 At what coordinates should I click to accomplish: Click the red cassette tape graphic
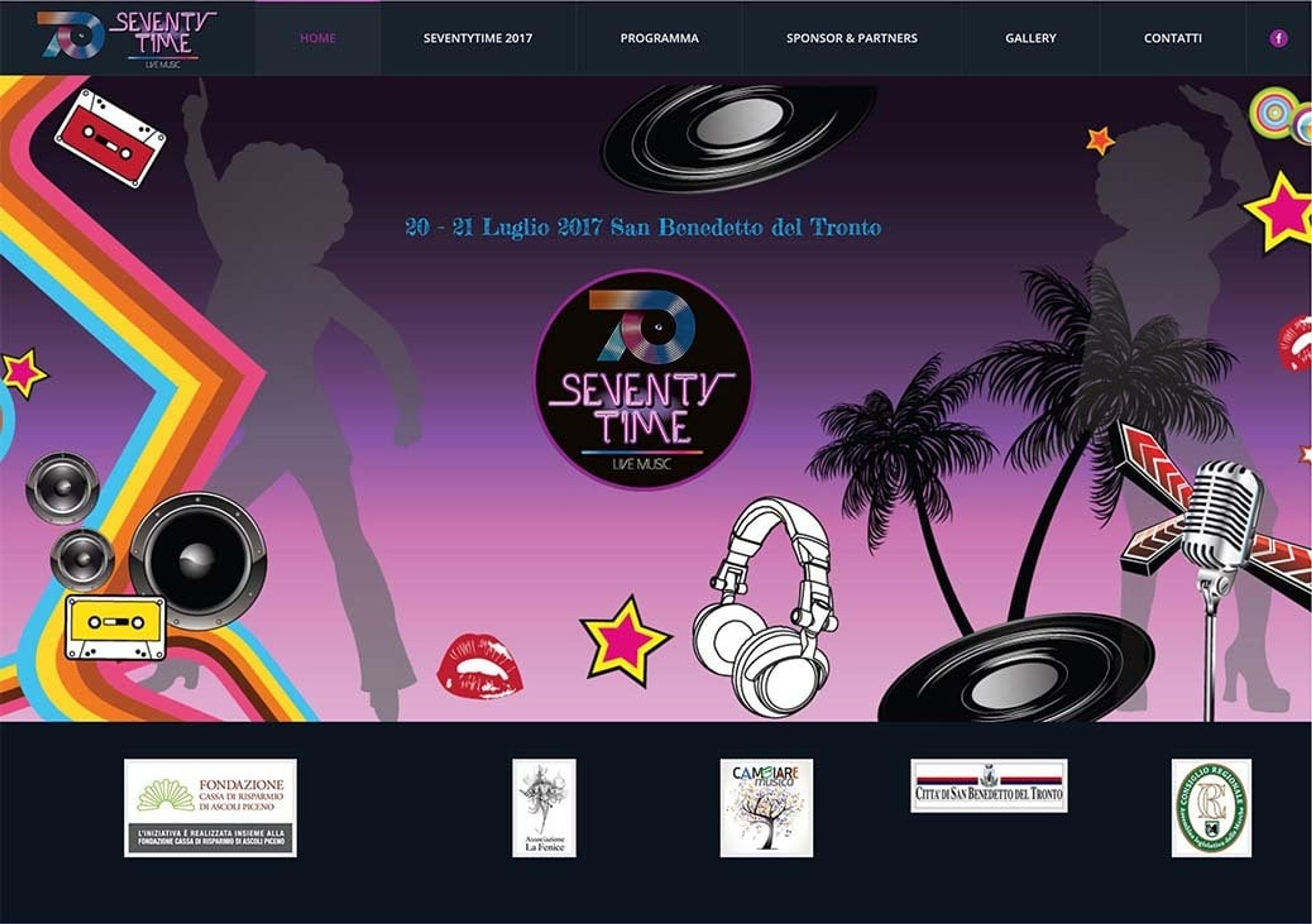click(x=110, y=138)
